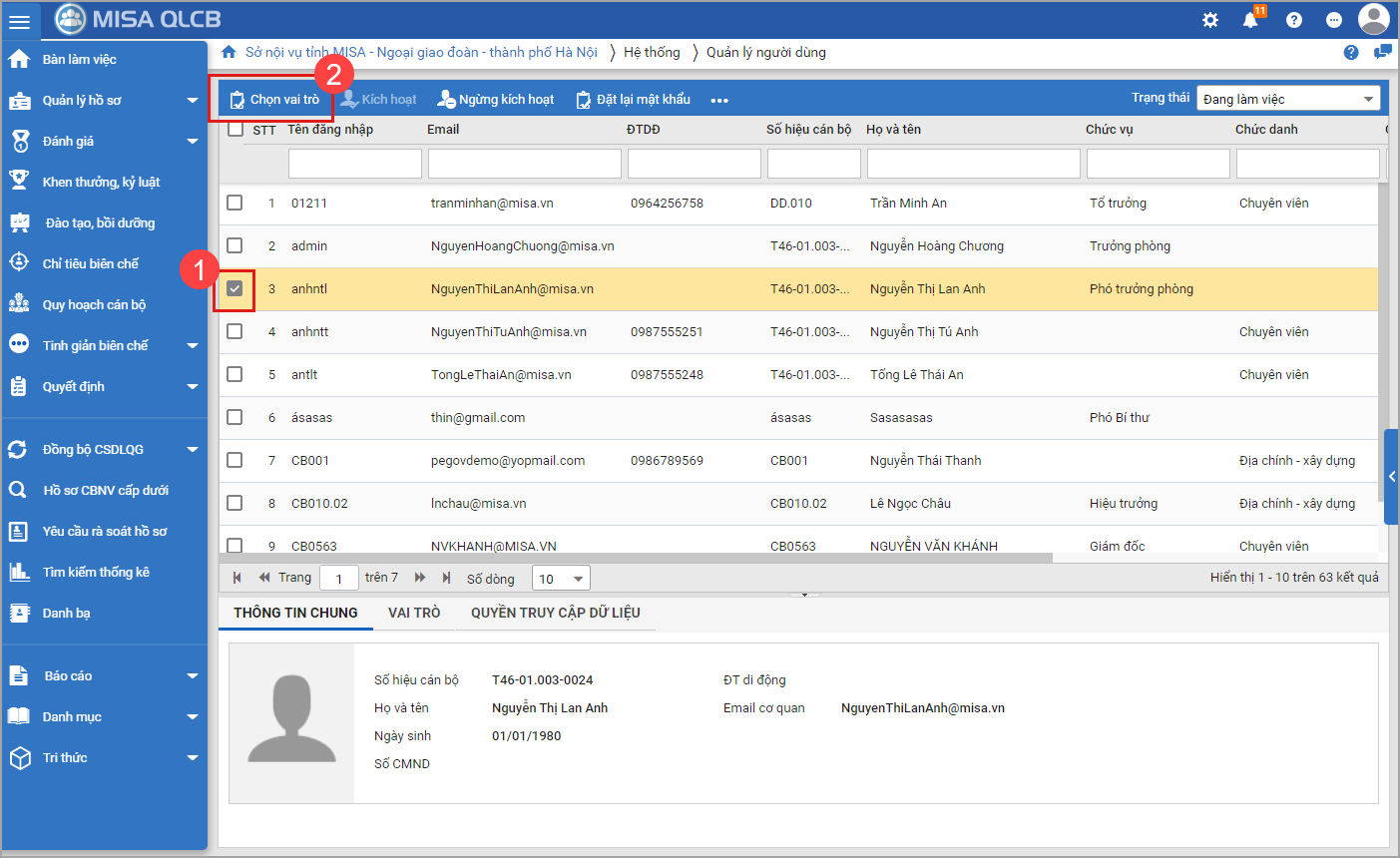Click the Chọn vai trò button
This screenshot has width=1400, height=858.
click(274, 99)
